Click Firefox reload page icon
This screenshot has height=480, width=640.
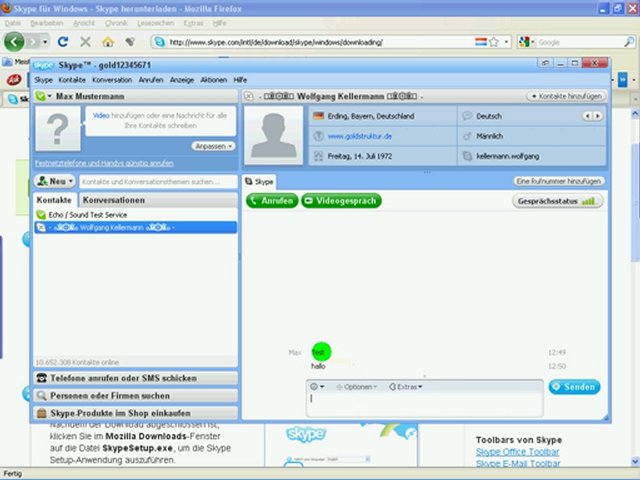63,42
